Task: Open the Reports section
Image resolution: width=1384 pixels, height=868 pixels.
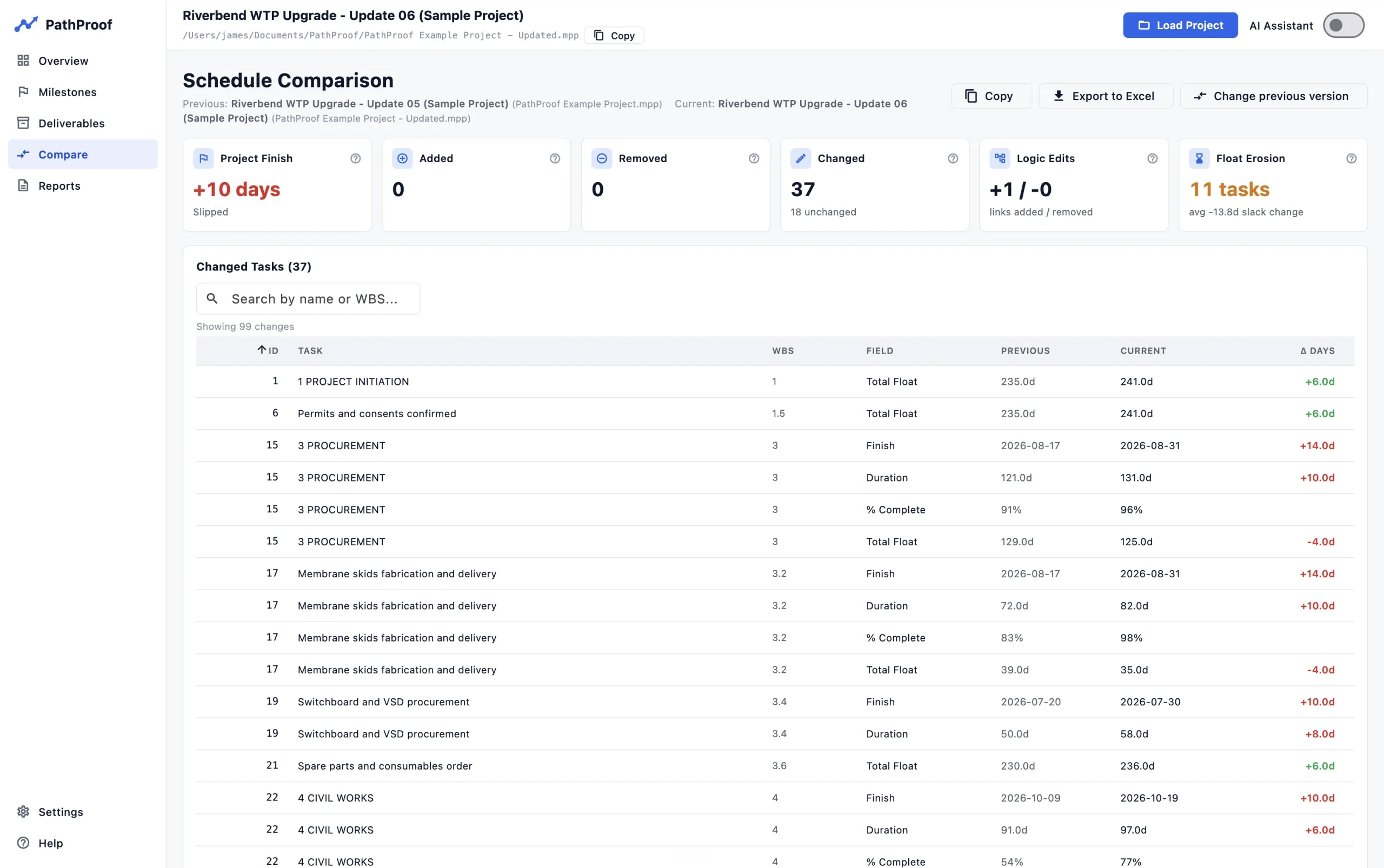Action: (83, 185)
